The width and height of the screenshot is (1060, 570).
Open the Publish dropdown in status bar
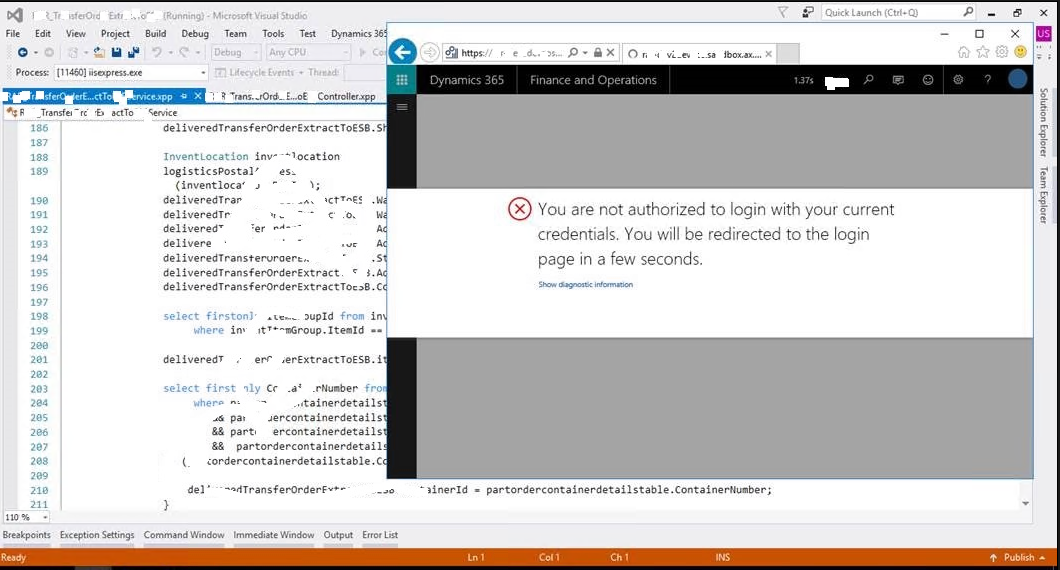[1019, 557]
